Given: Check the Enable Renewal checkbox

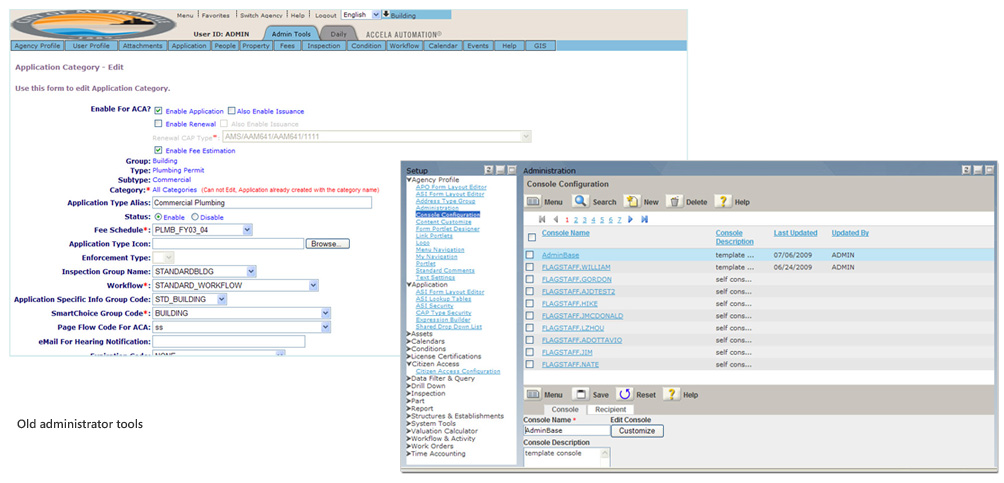Looking at the screenshot, I should (158, 124).
